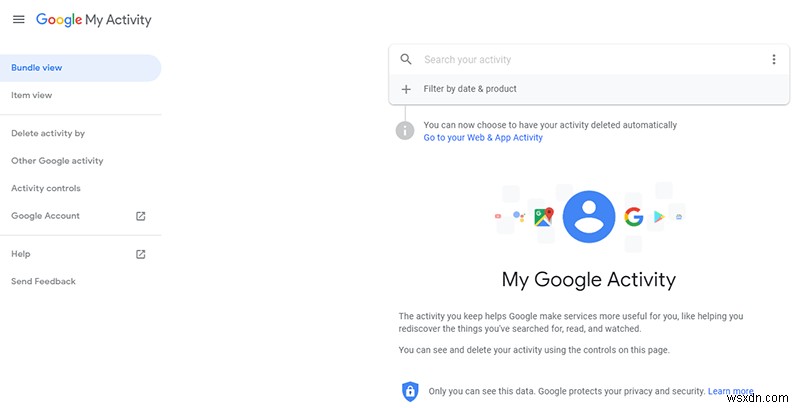Viewport: 800px width, 408px height.
Task: Click the info icon beside auto-delete notice
Action: (x=405, y=131)
